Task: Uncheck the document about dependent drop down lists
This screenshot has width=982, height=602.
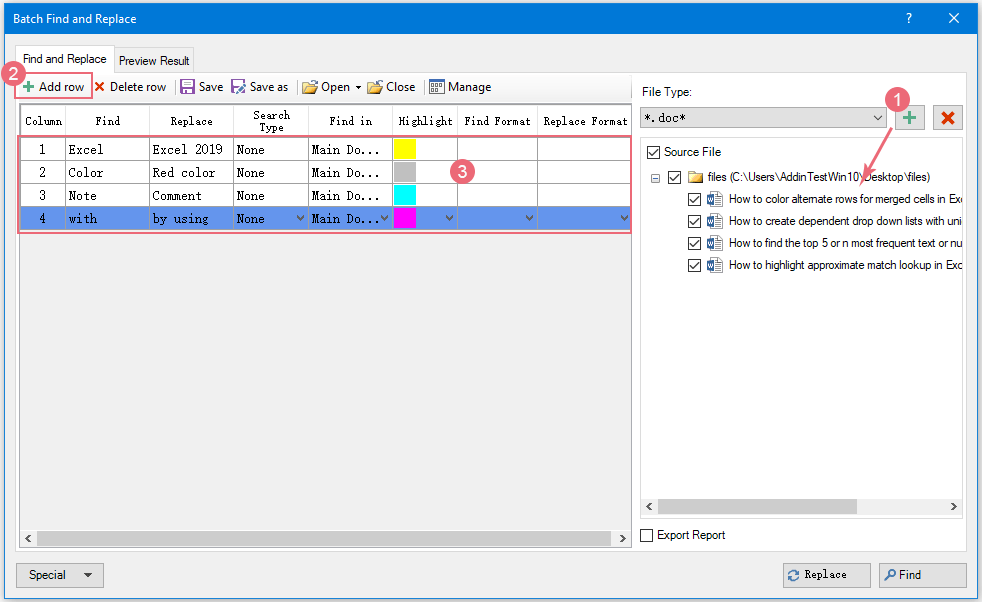Action: click(695, 221)
